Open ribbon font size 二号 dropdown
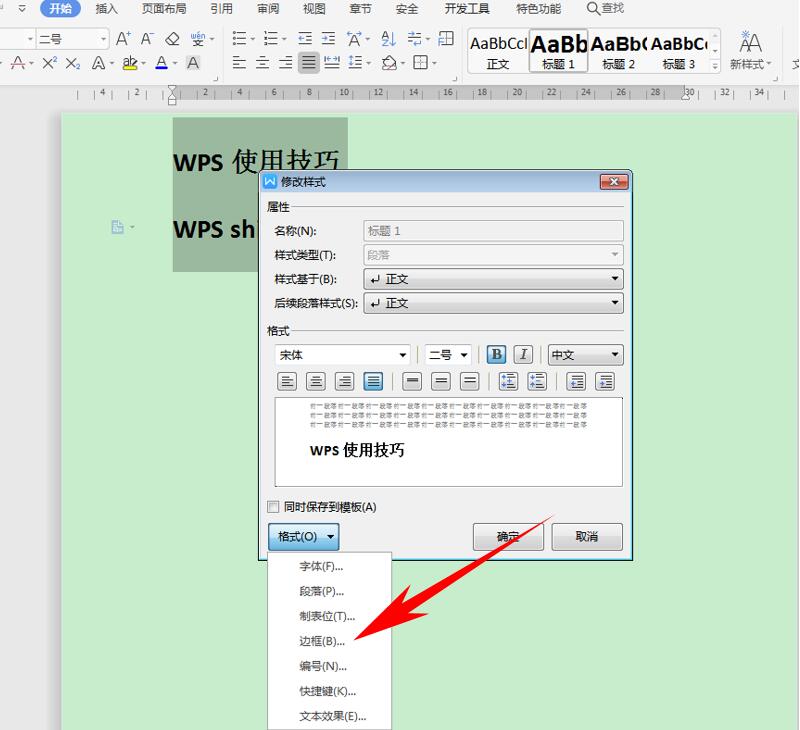Screen dimensions: 800x730 click(x=104, y=39)
